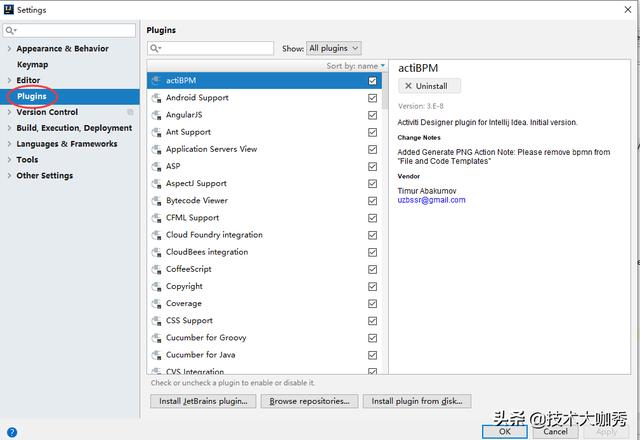
Task: Click the CSS Support plugin icon
Action: (156, 321)
